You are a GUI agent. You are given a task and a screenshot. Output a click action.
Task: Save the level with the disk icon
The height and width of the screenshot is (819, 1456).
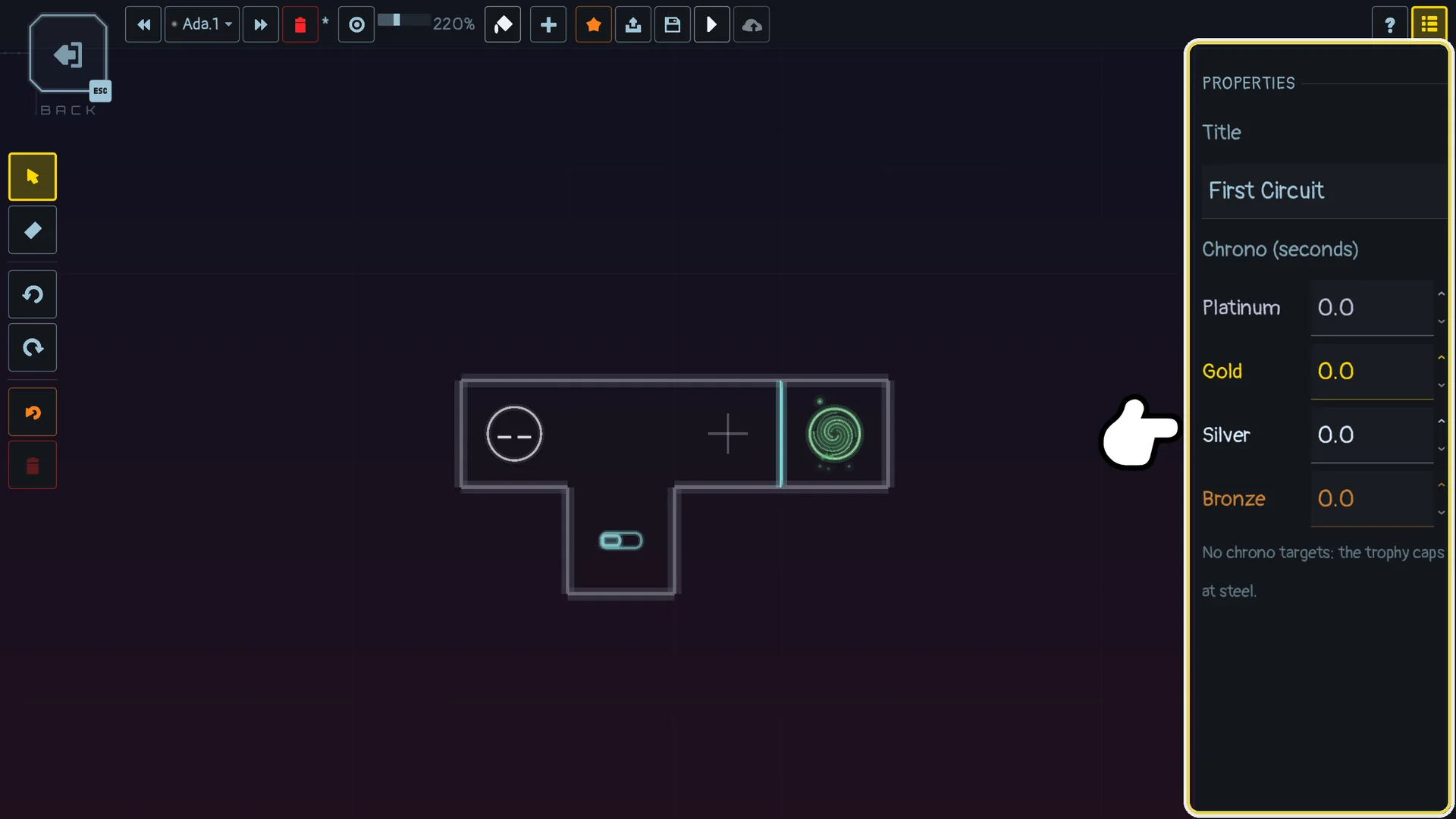[673, 24]
